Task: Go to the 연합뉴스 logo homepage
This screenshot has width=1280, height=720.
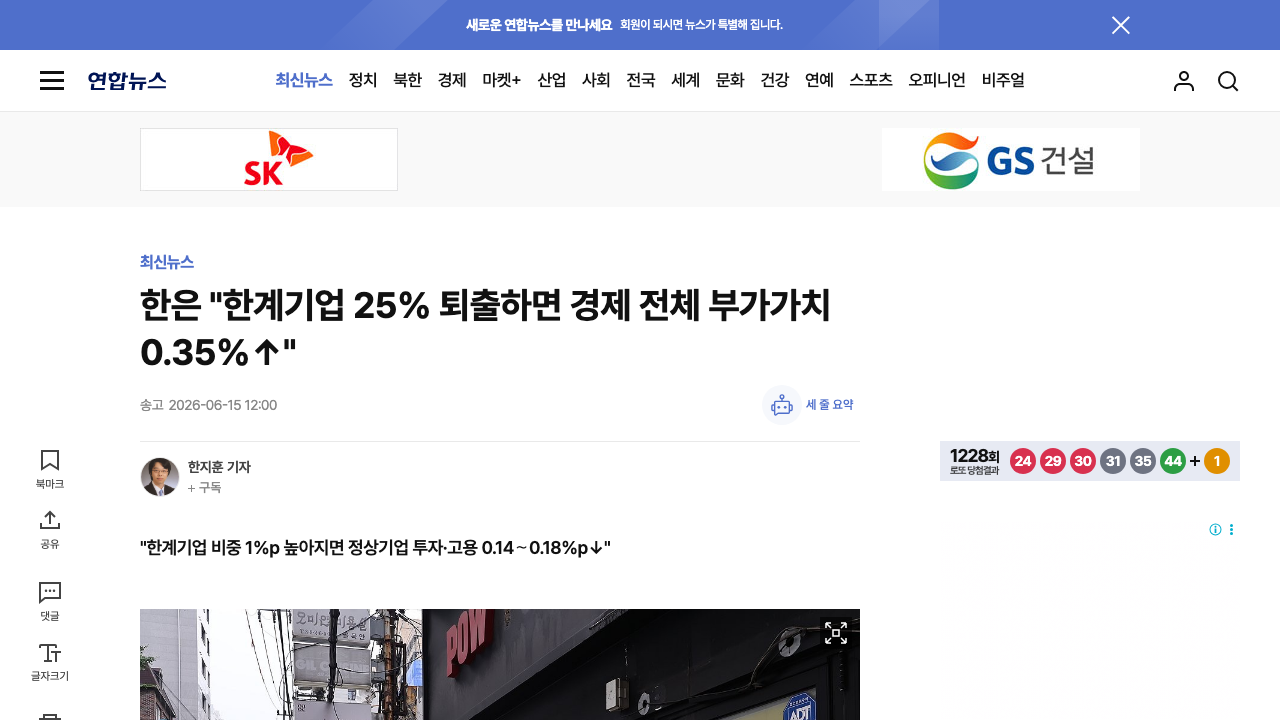Action: (127, 81)
